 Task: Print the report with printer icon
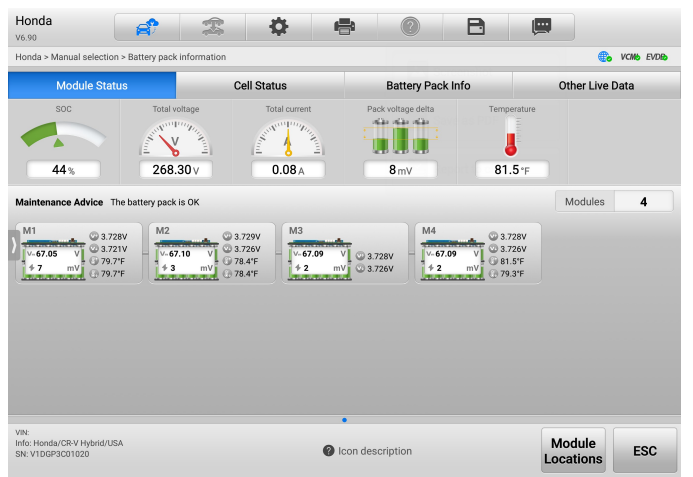(x=344, y=27)
